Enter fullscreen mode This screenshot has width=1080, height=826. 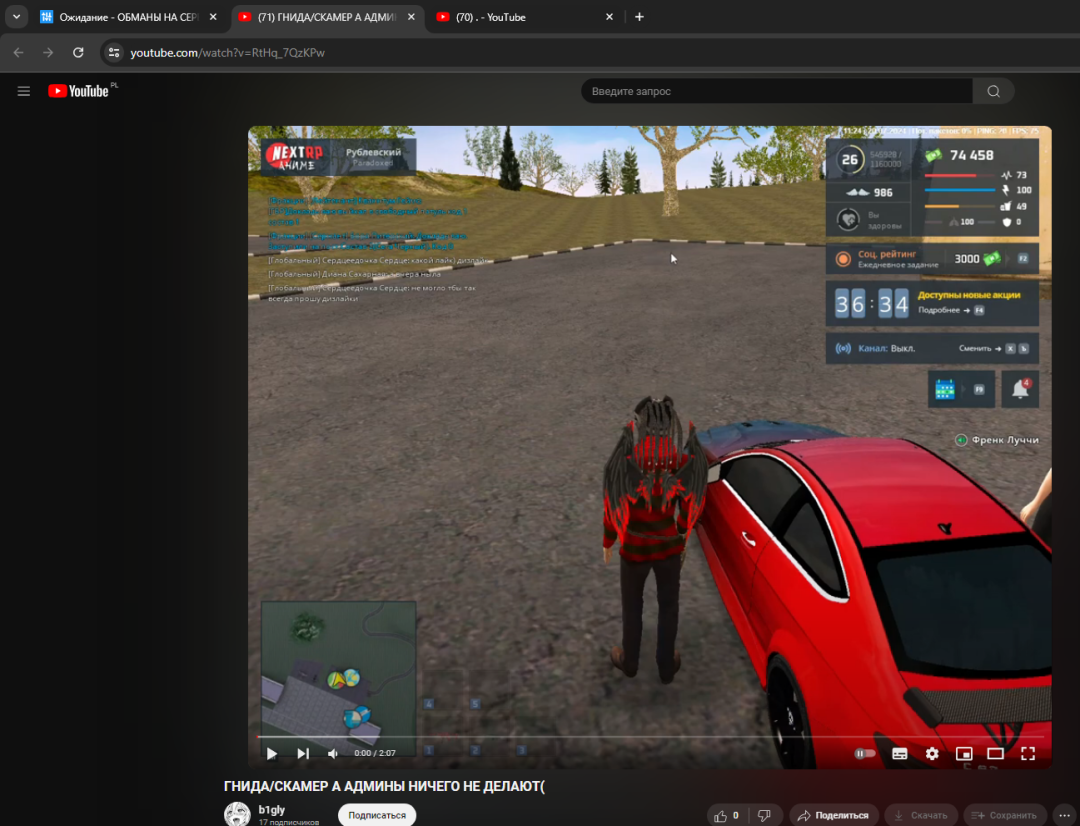tap(1027, 753)
